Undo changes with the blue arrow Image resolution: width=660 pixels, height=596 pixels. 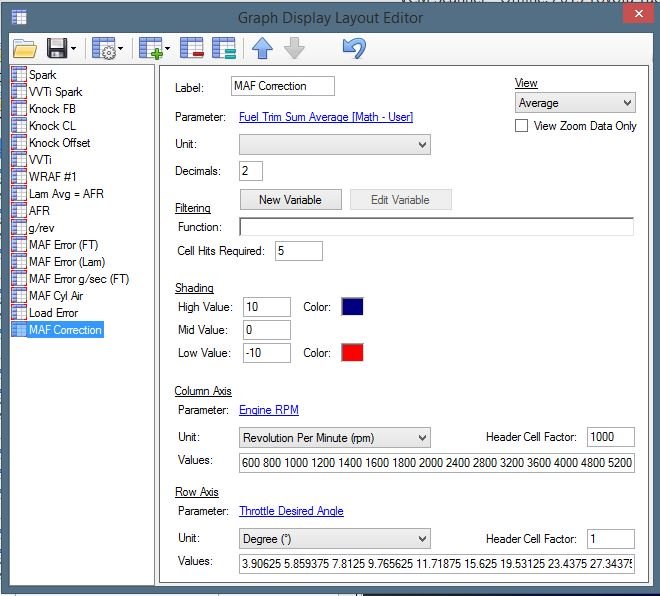pyautogui.click(x=354, y=48)
